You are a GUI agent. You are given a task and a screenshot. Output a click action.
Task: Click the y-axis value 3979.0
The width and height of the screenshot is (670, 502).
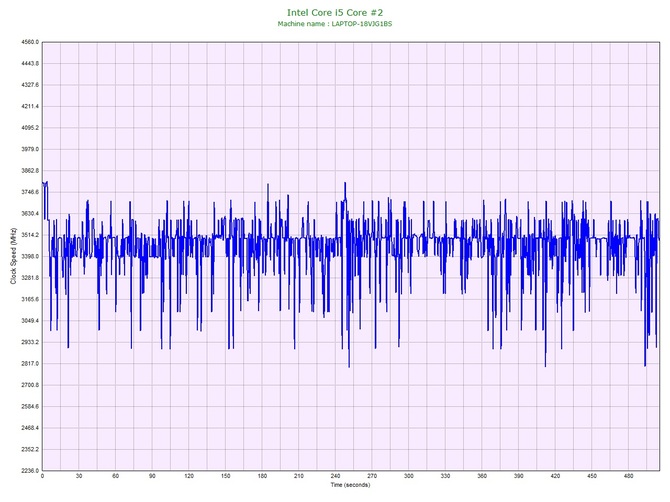point(30,150)
